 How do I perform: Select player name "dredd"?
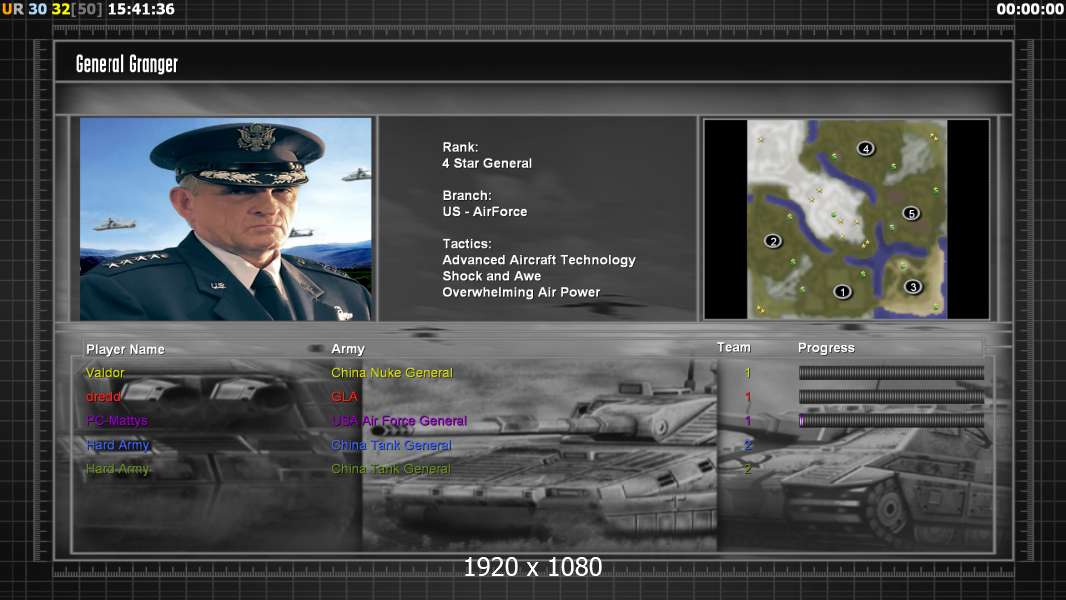103,396
